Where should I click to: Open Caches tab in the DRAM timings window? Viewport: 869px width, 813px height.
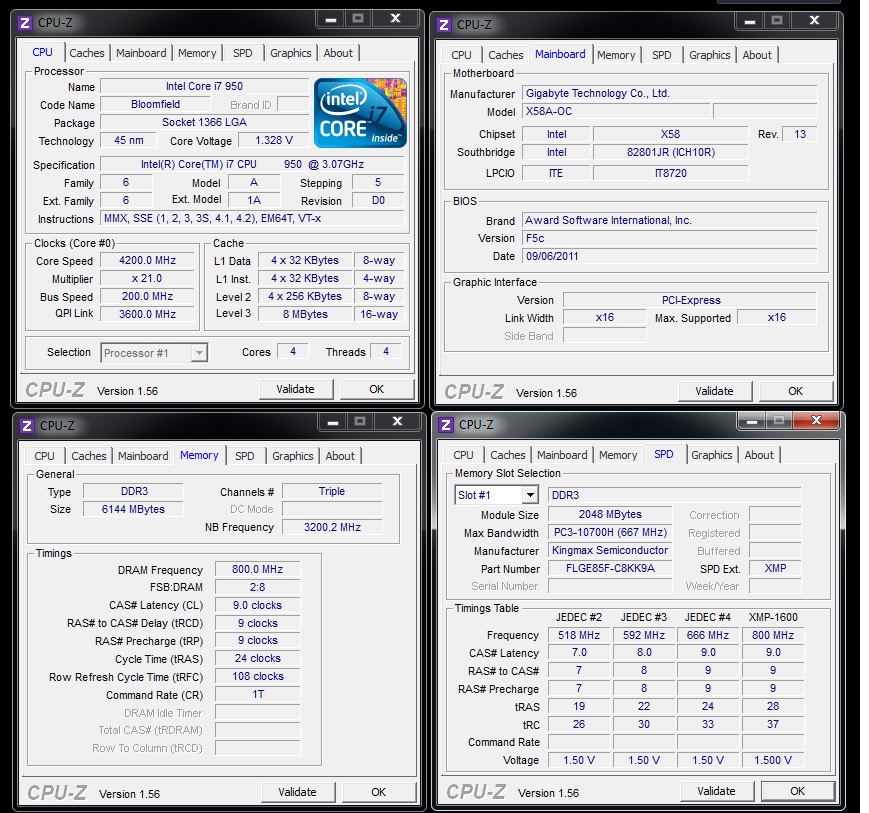[89, 456]
